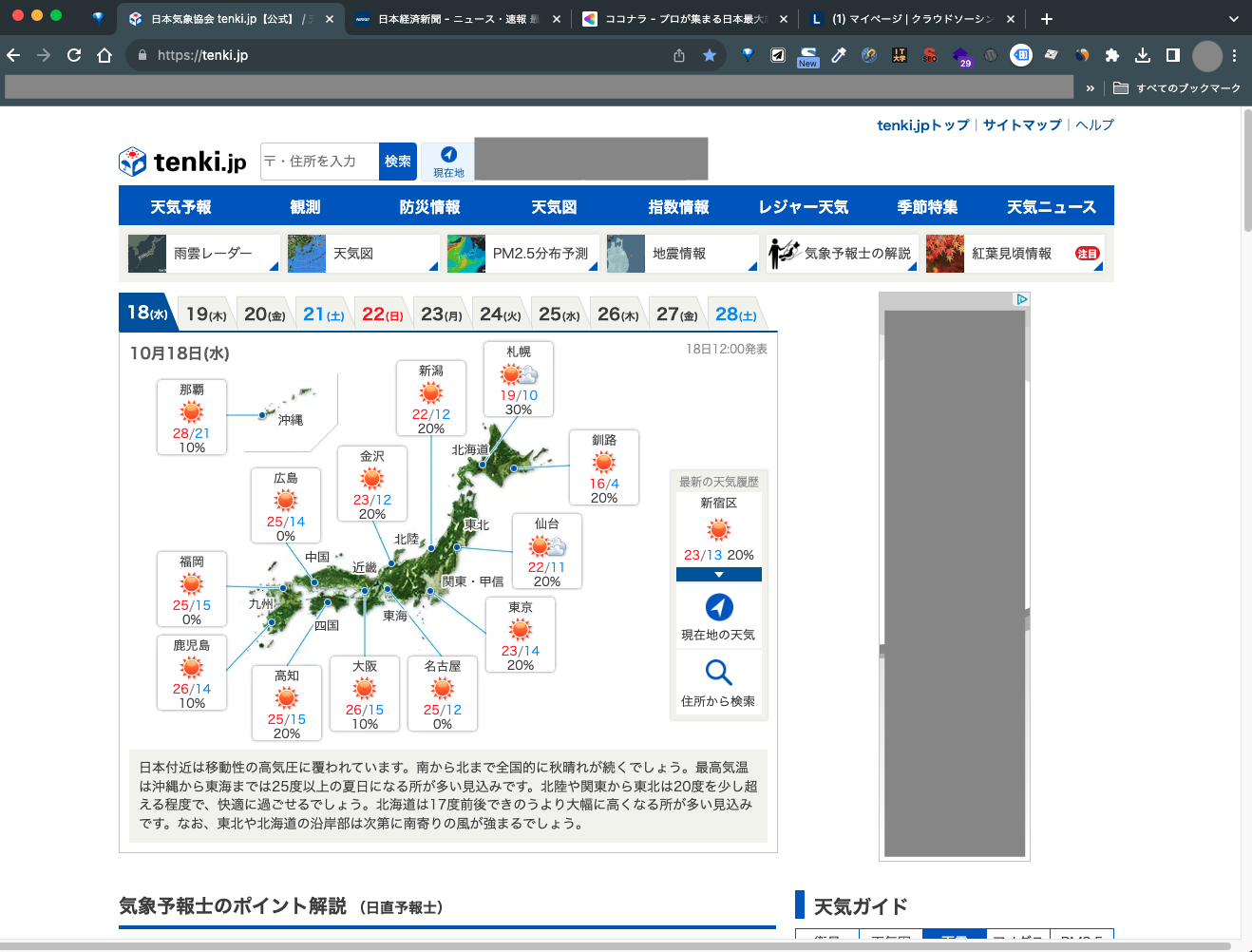Screen dimensions: 1252x952
Task: Click the tenki.jp logo icon
Action: click(133, 162)
